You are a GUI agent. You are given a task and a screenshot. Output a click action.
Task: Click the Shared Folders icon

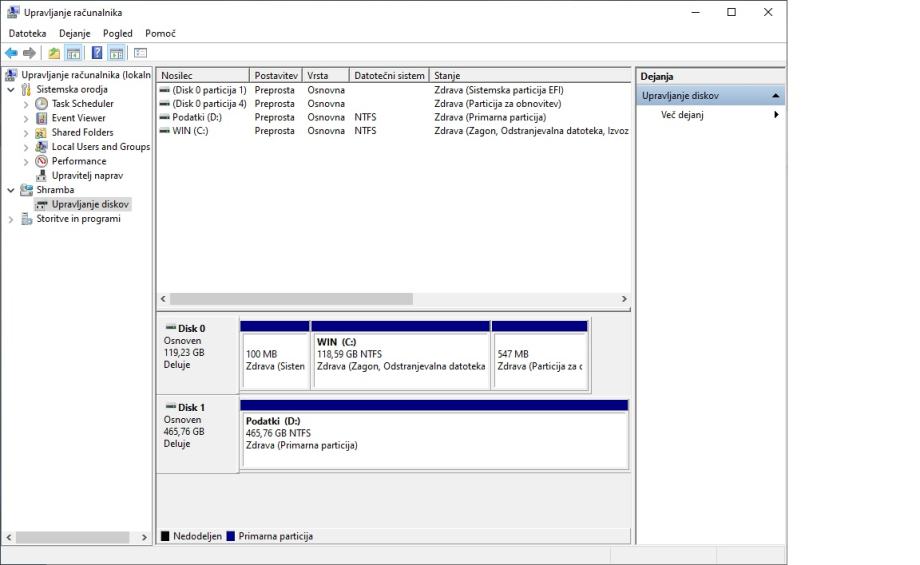coord(41,133)
